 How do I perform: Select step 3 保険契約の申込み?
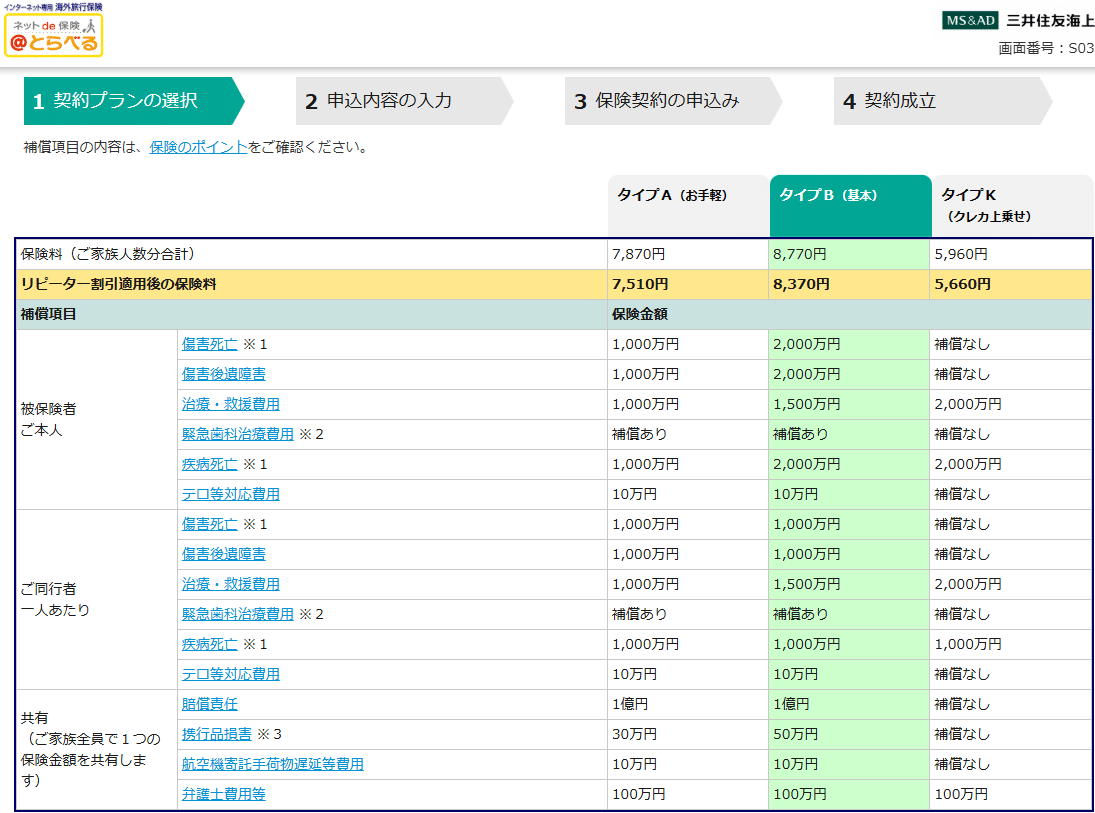(673, 101)
